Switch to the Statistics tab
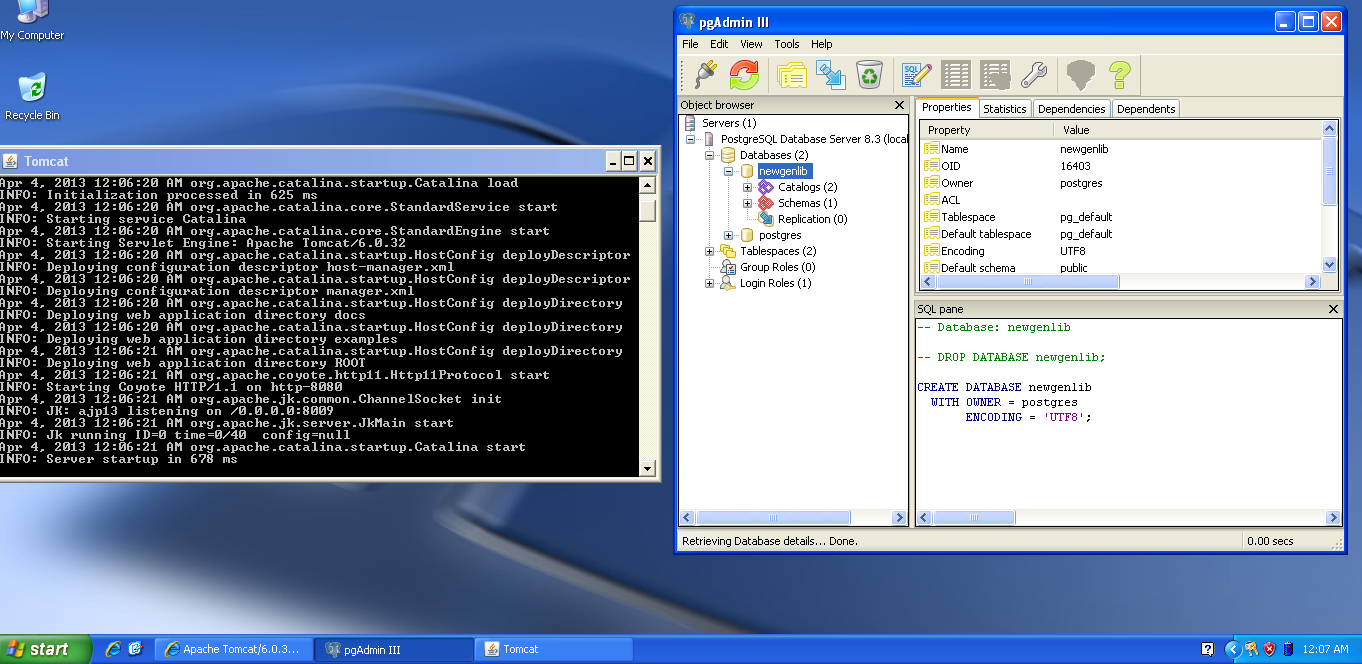Image resolution: width=1362 pixels, height=664 pixels. click(1004, 109)
